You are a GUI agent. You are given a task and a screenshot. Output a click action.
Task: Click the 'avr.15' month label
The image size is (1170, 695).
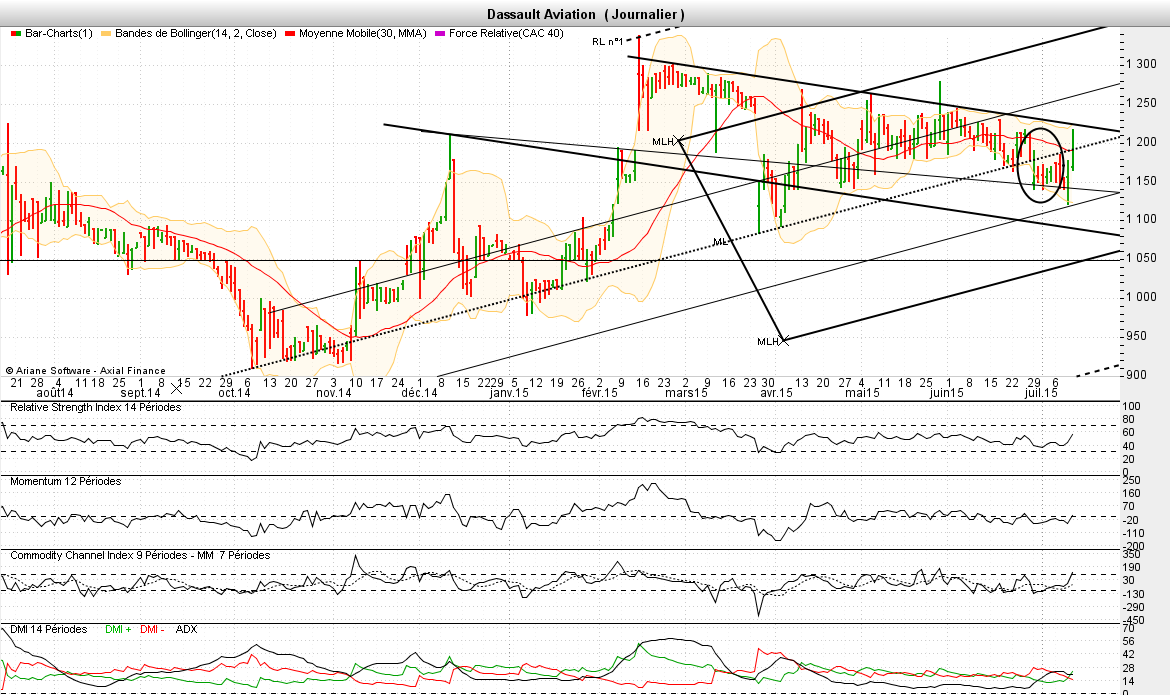click(x=777, y=393)
